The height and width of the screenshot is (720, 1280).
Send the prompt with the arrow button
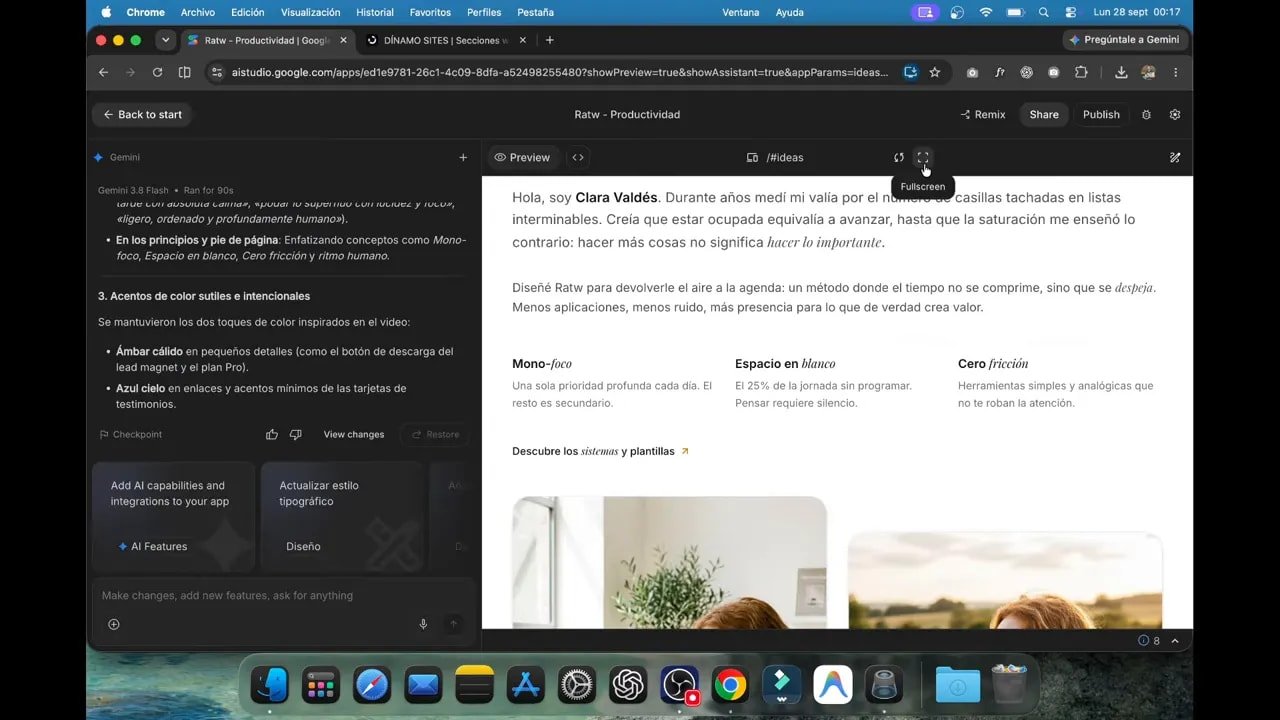pos(453,624)
